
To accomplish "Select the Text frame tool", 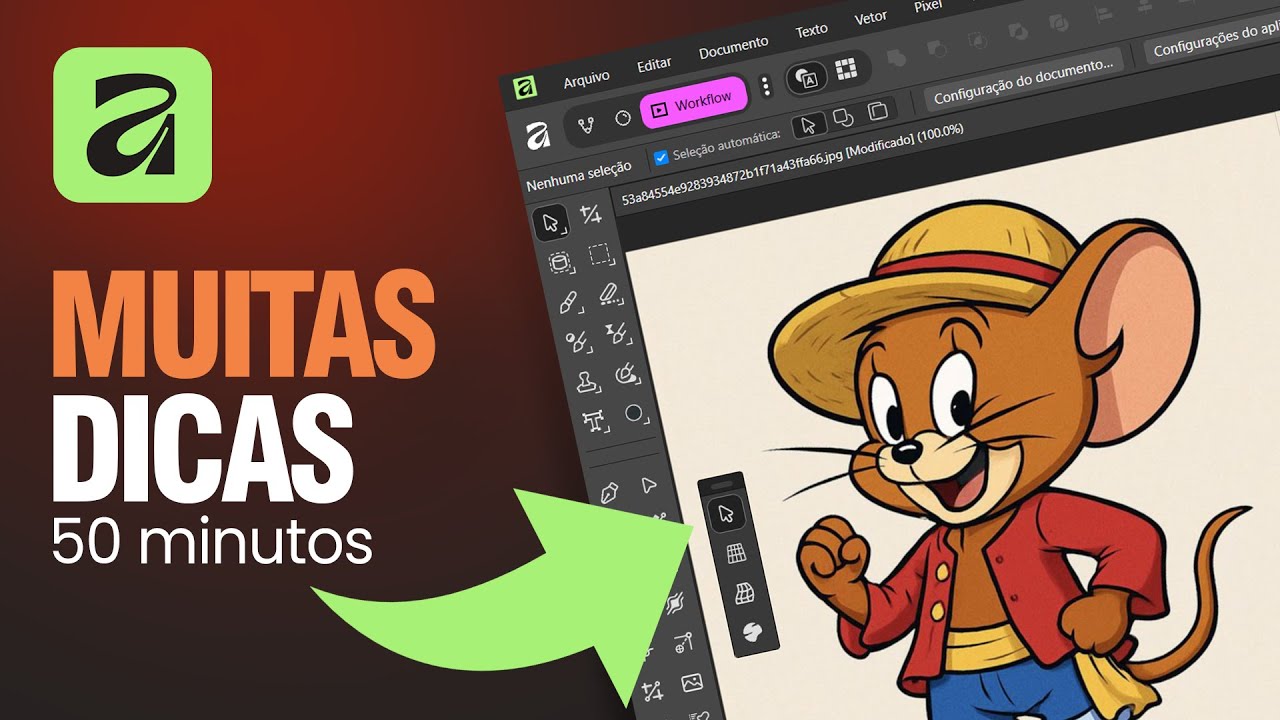I will coord(596,422).
